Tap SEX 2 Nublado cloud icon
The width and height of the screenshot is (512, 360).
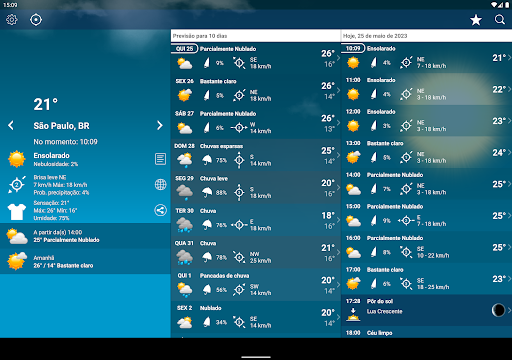coord(184,322)
